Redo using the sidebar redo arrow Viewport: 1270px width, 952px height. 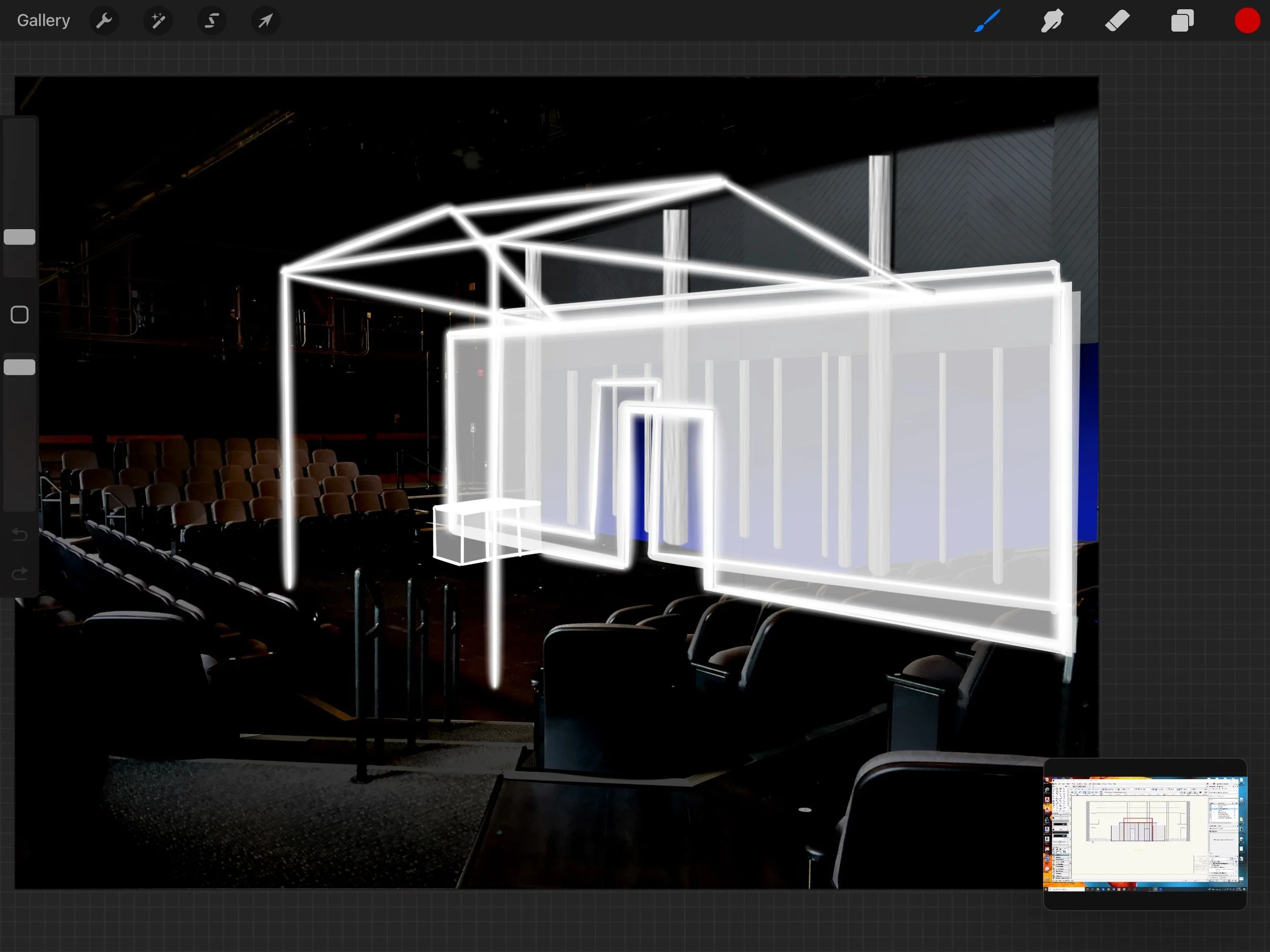click(x=19, y=574)
